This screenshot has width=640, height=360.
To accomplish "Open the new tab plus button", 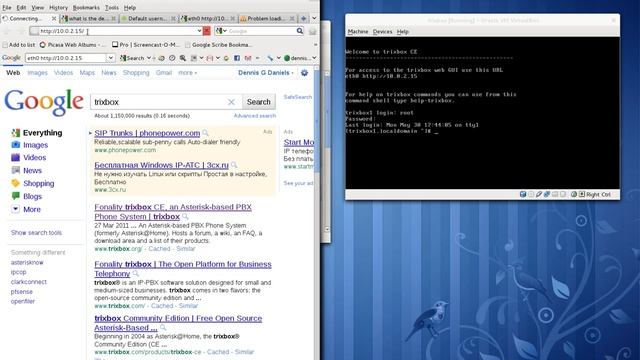I will (303, 18).
